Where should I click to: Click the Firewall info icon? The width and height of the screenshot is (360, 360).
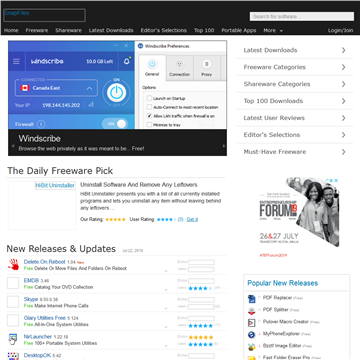coord(41,124)
